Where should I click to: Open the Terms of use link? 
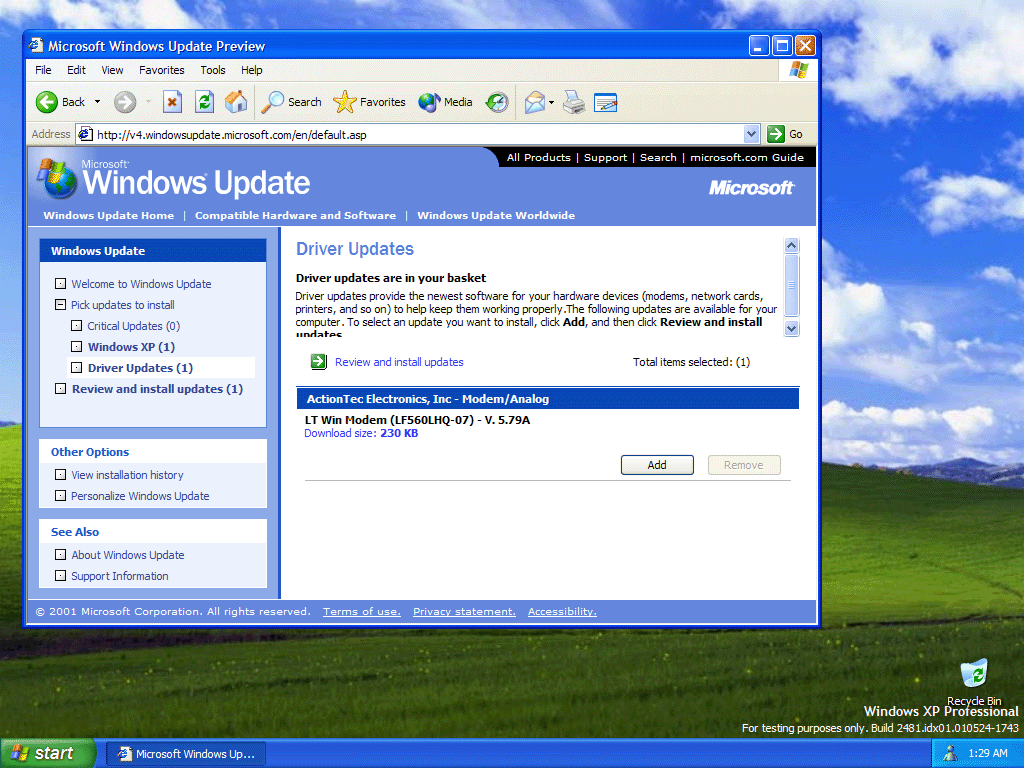click(361, 612)
